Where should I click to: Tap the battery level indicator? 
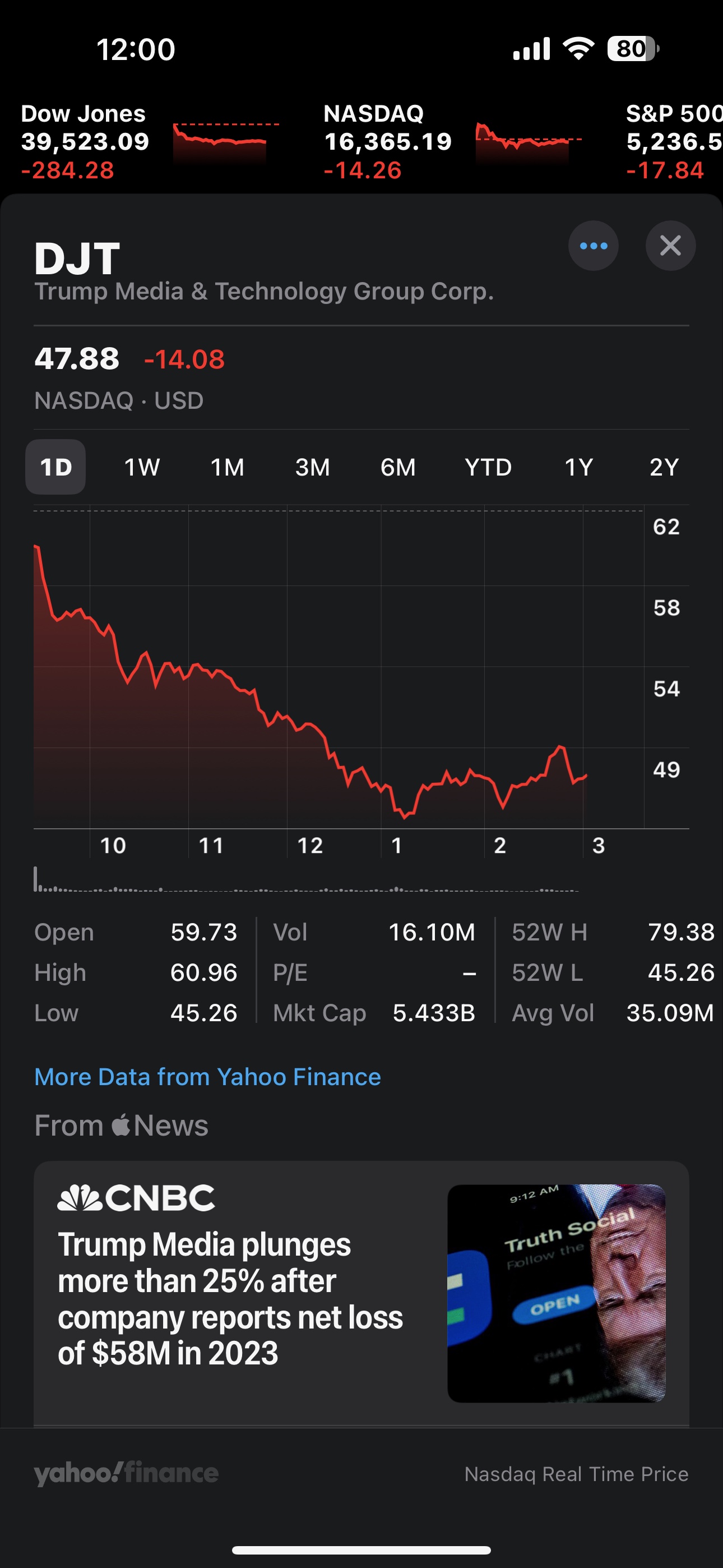click(632, 49)
